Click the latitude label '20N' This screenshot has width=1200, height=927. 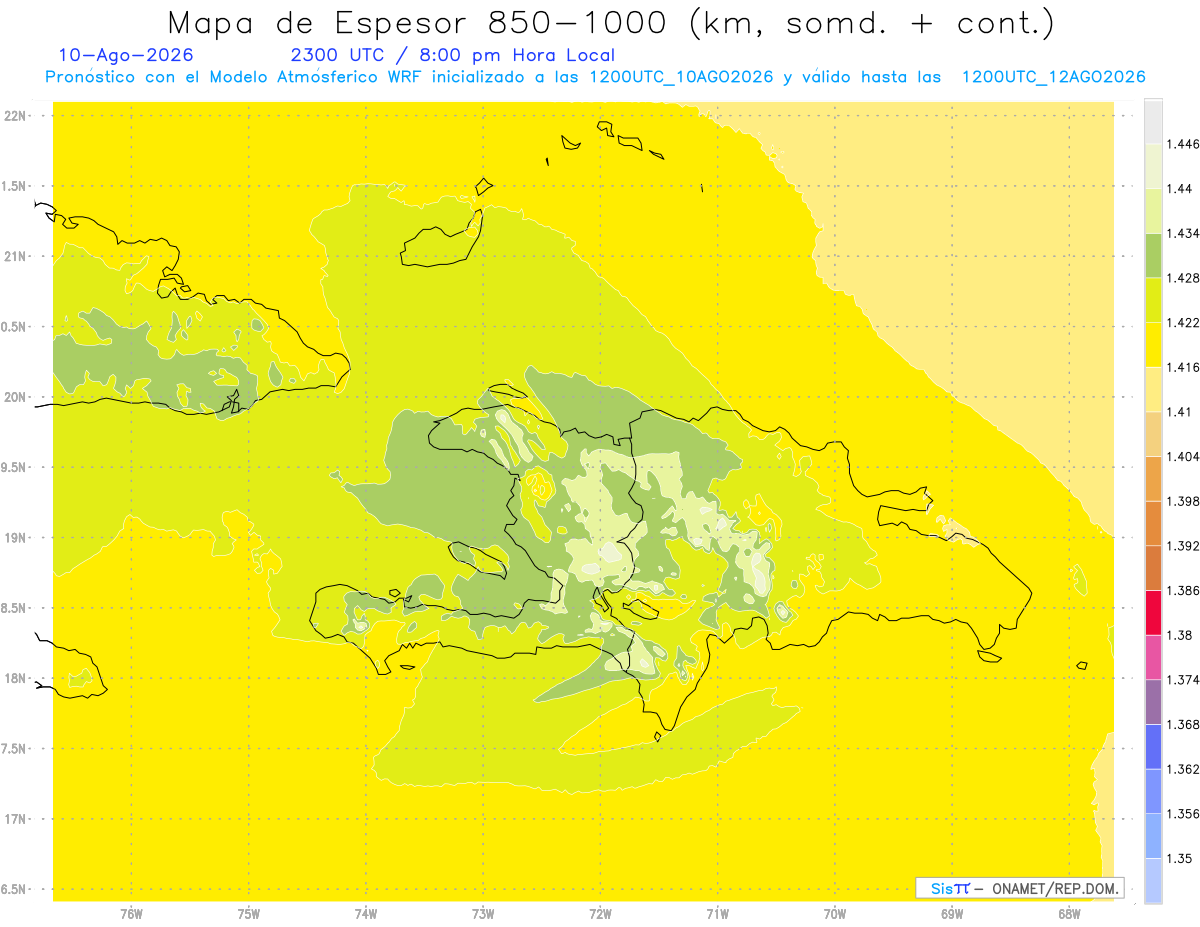tap(16, 397)
